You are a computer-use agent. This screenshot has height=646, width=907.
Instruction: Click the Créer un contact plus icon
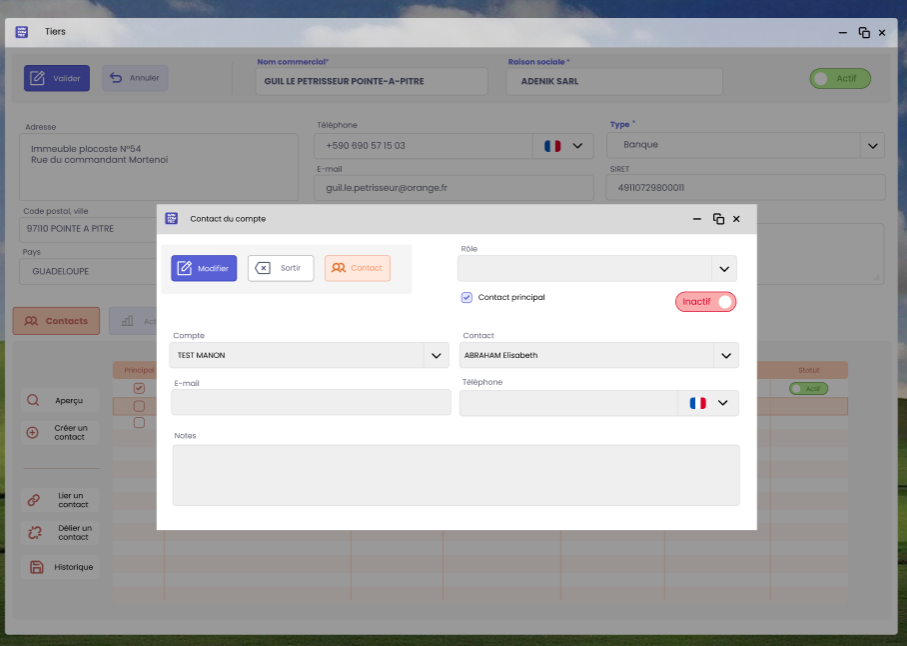pyautogui.click(x=33, y=432)
